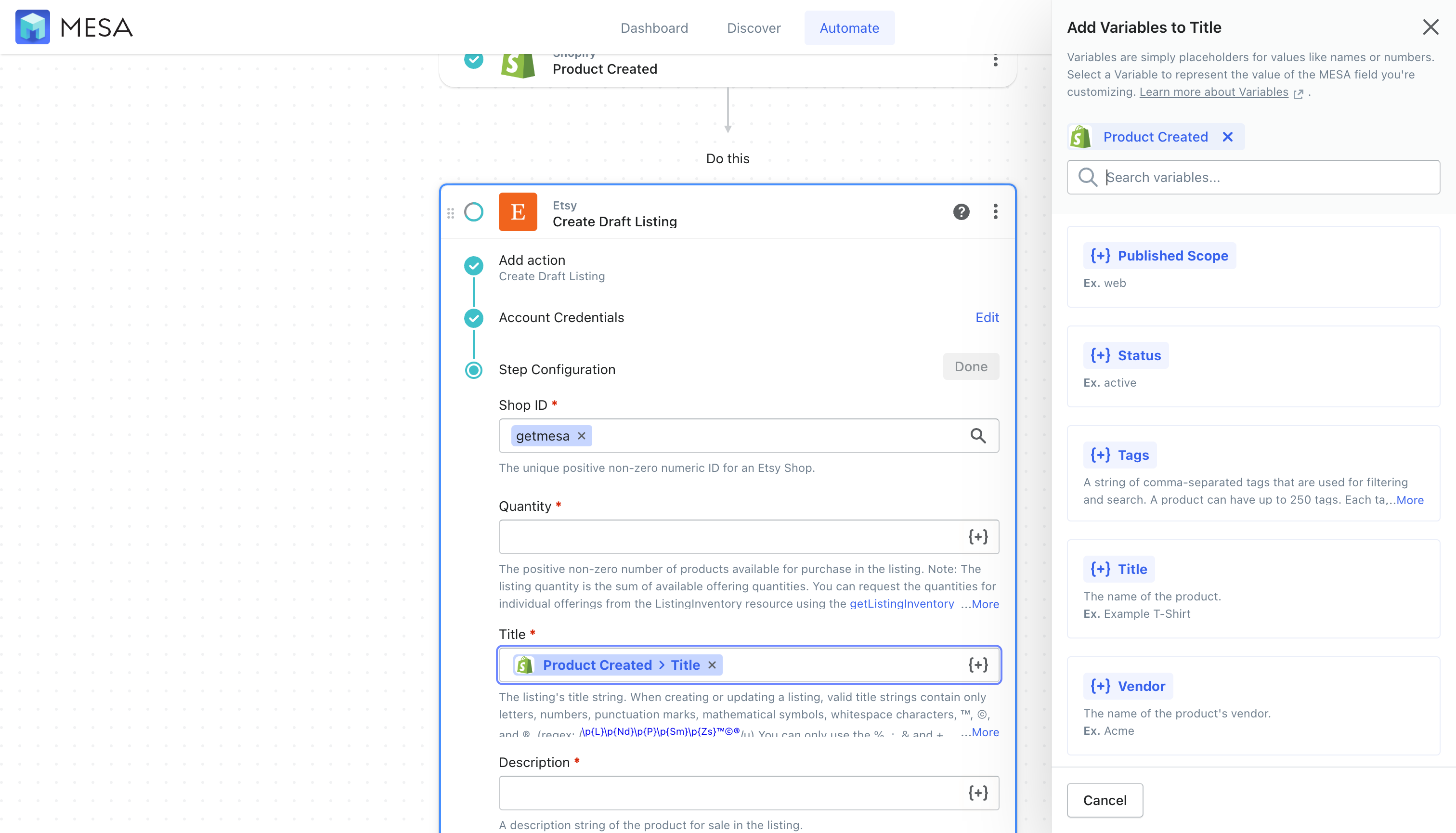Click the Etsy Create Draft Listing step icon

pos(518,212)
